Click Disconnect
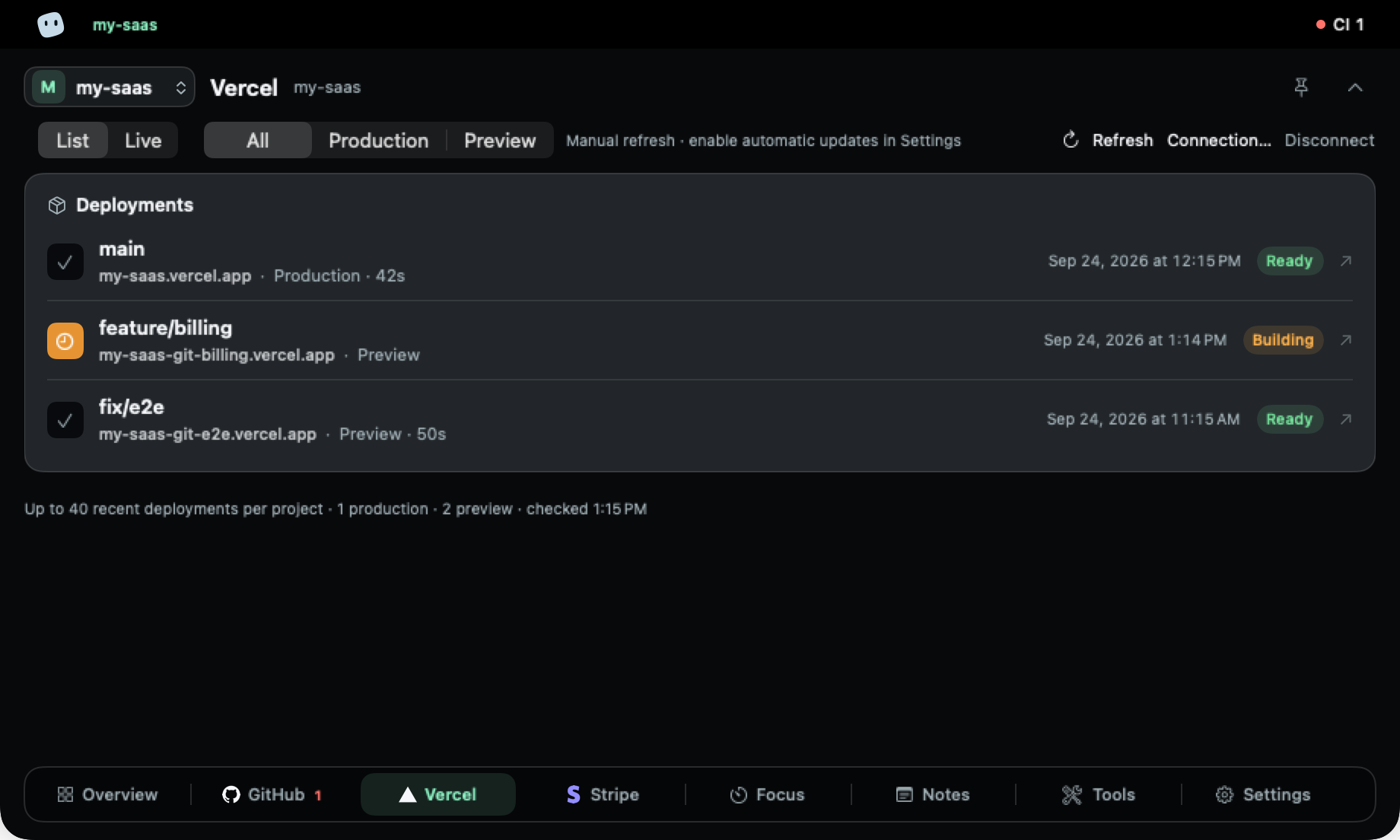Viewport: 1400px width, 840px height. [1329, 140]
